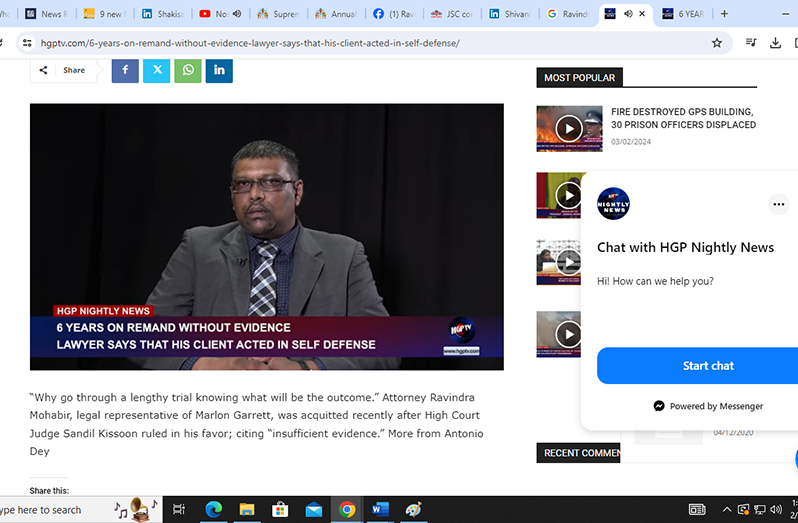Open Paint app from taskbar

[413, 509]
